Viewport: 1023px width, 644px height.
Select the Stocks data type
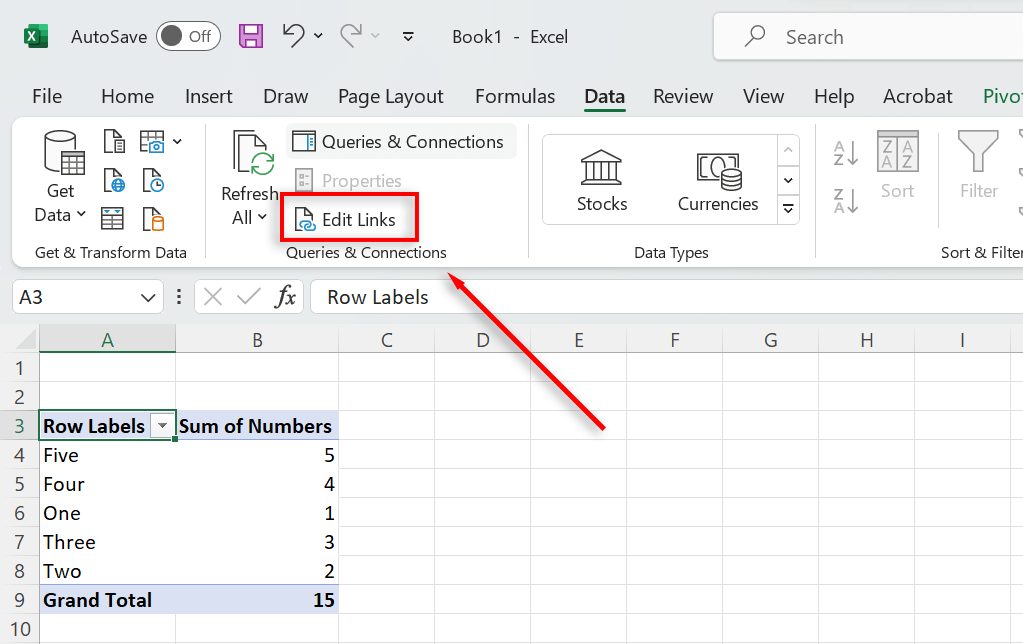pos(602,179)
